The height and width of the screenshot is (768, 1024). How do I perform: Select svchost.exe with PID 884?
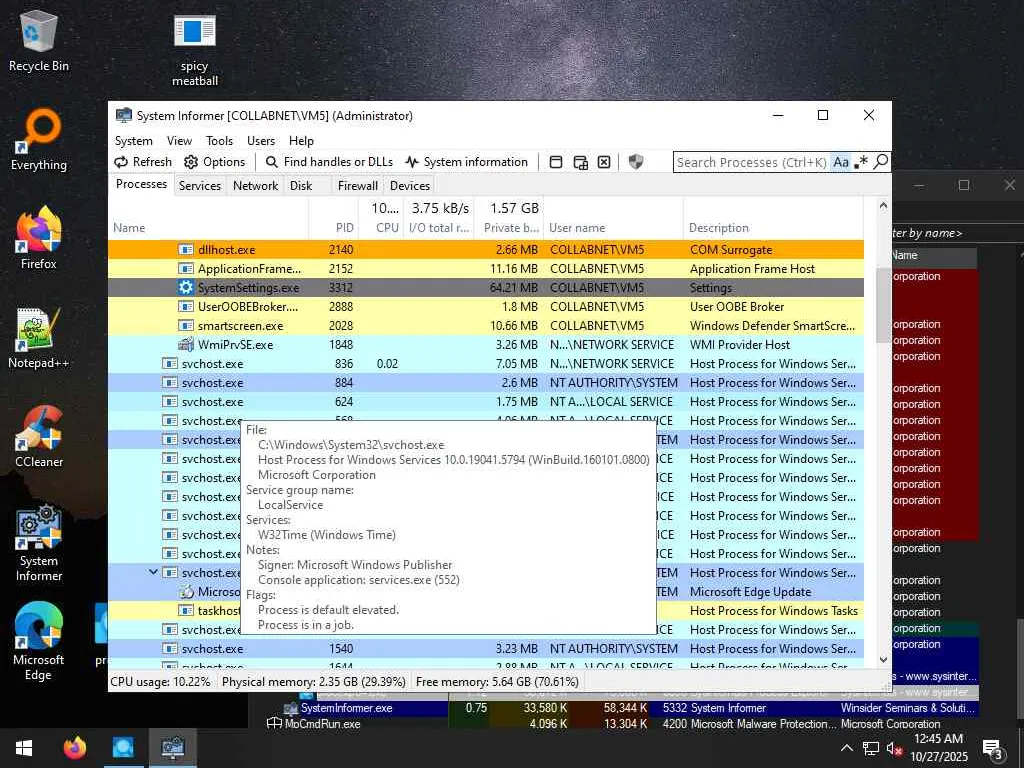486,383
